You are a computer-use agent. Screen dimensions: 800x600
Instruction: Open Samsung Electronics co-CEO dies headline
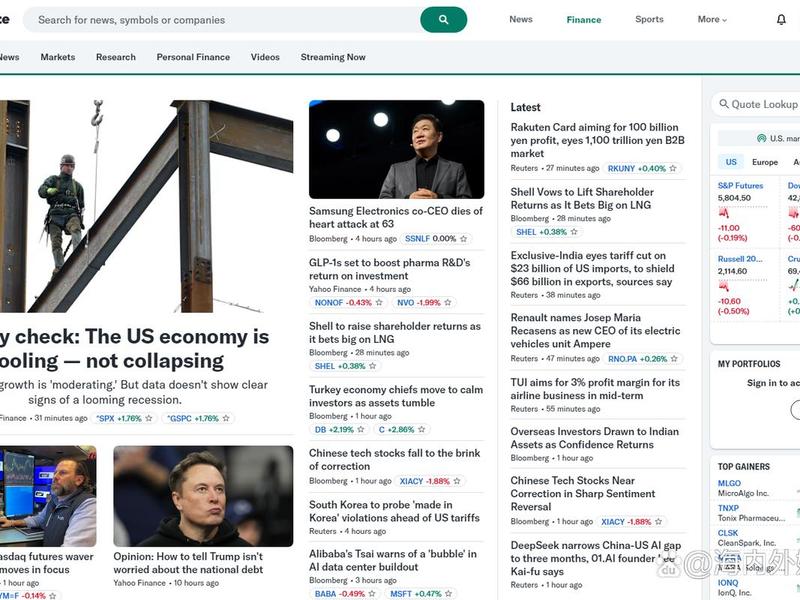tap(396, 217)
